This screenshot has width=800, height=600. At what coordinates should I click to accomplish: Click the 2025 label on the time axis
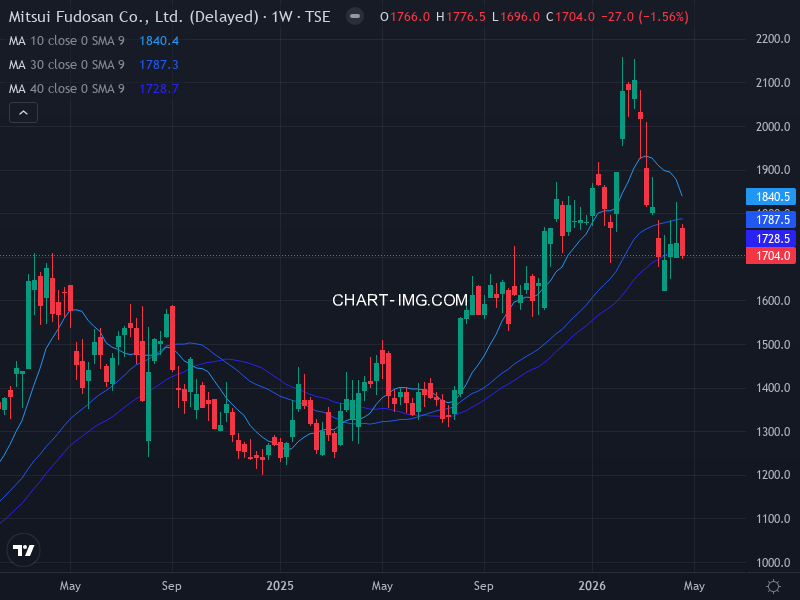click(x=280, y=586)
